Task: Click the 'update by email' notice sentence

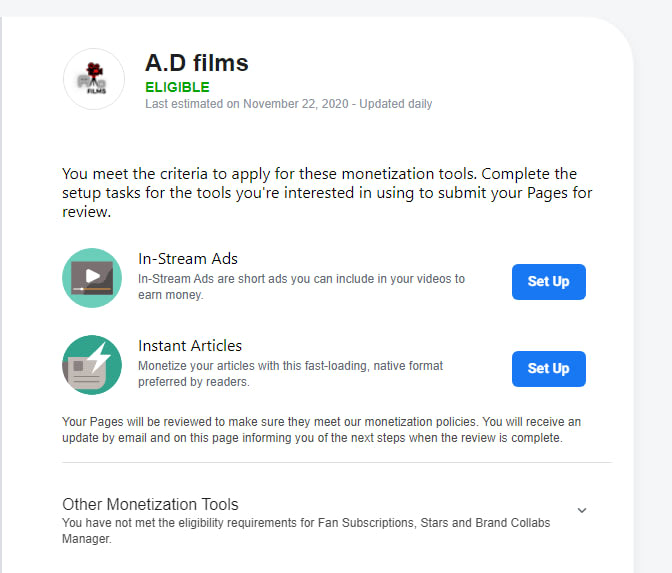Action: pyautogui.click(x=312, y=439)
